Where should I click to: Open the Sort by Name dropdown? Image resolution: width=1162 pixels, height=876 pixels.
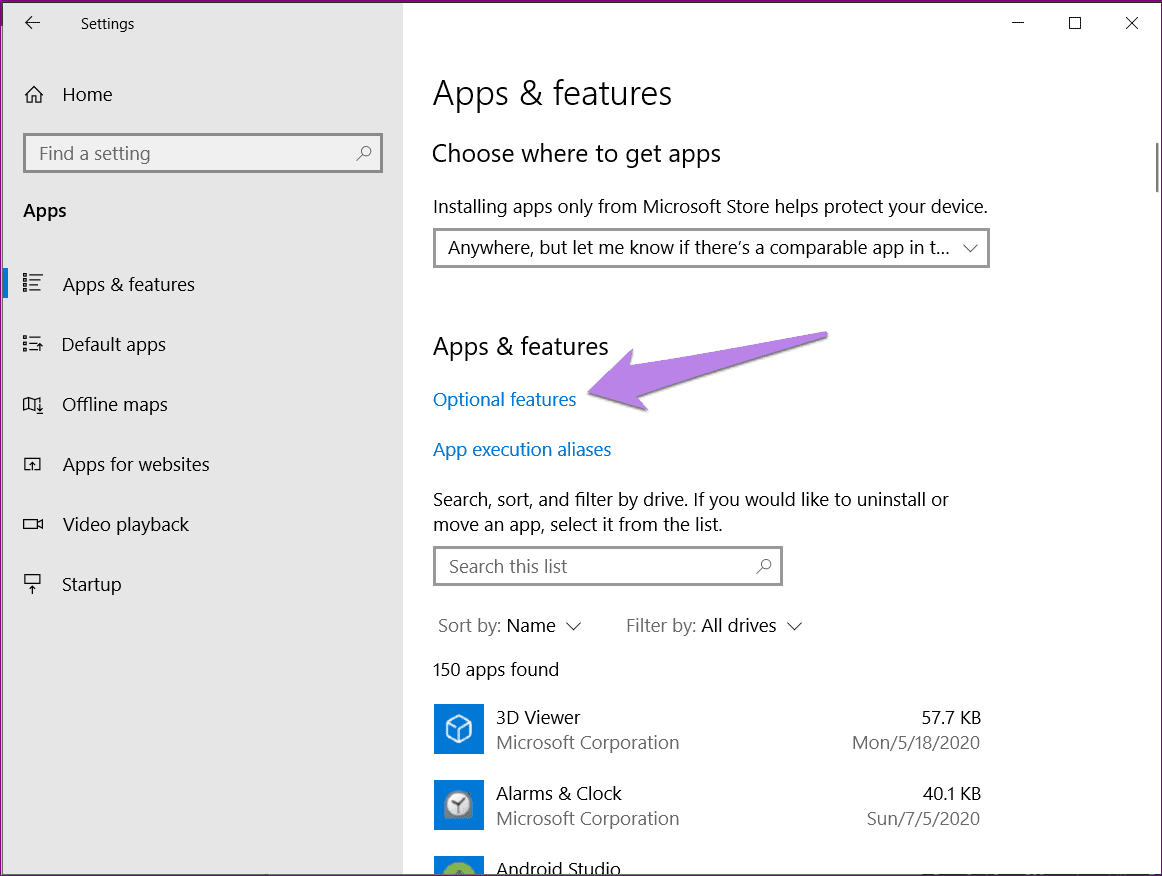tap(509, 626)
